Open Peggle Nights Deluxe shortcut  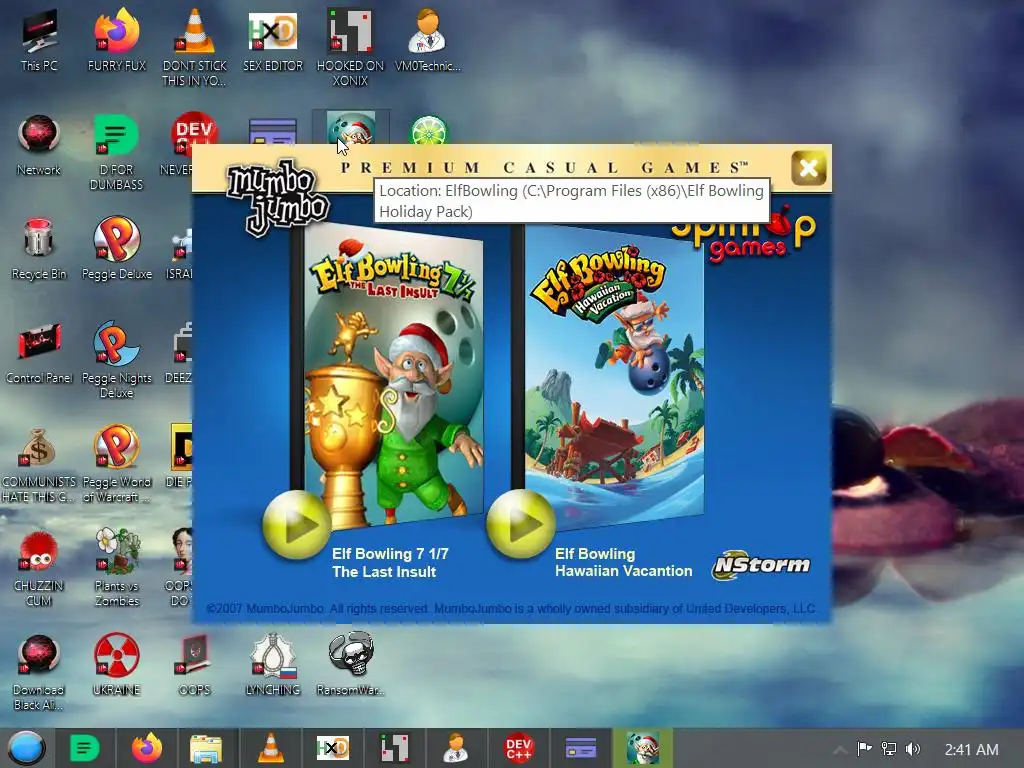(x=117, y=360)
